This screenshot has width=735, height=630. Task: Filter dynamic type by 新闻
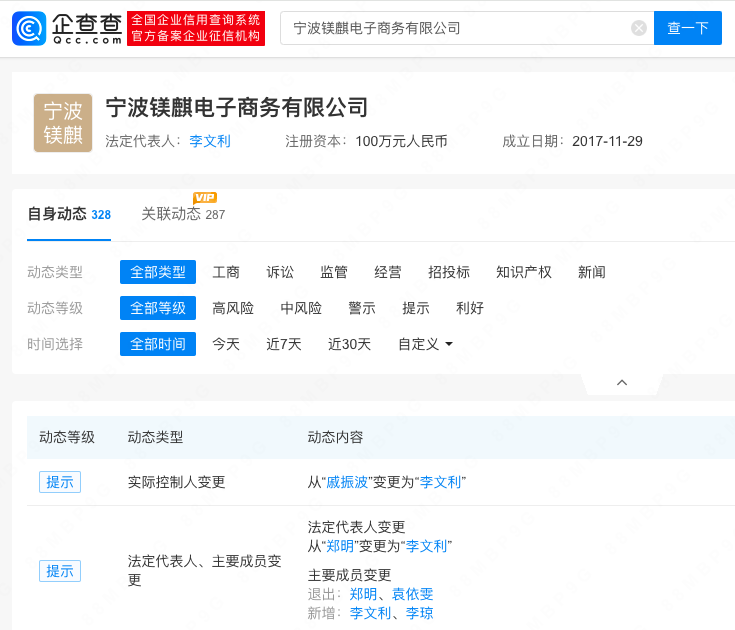pos(592,272)
